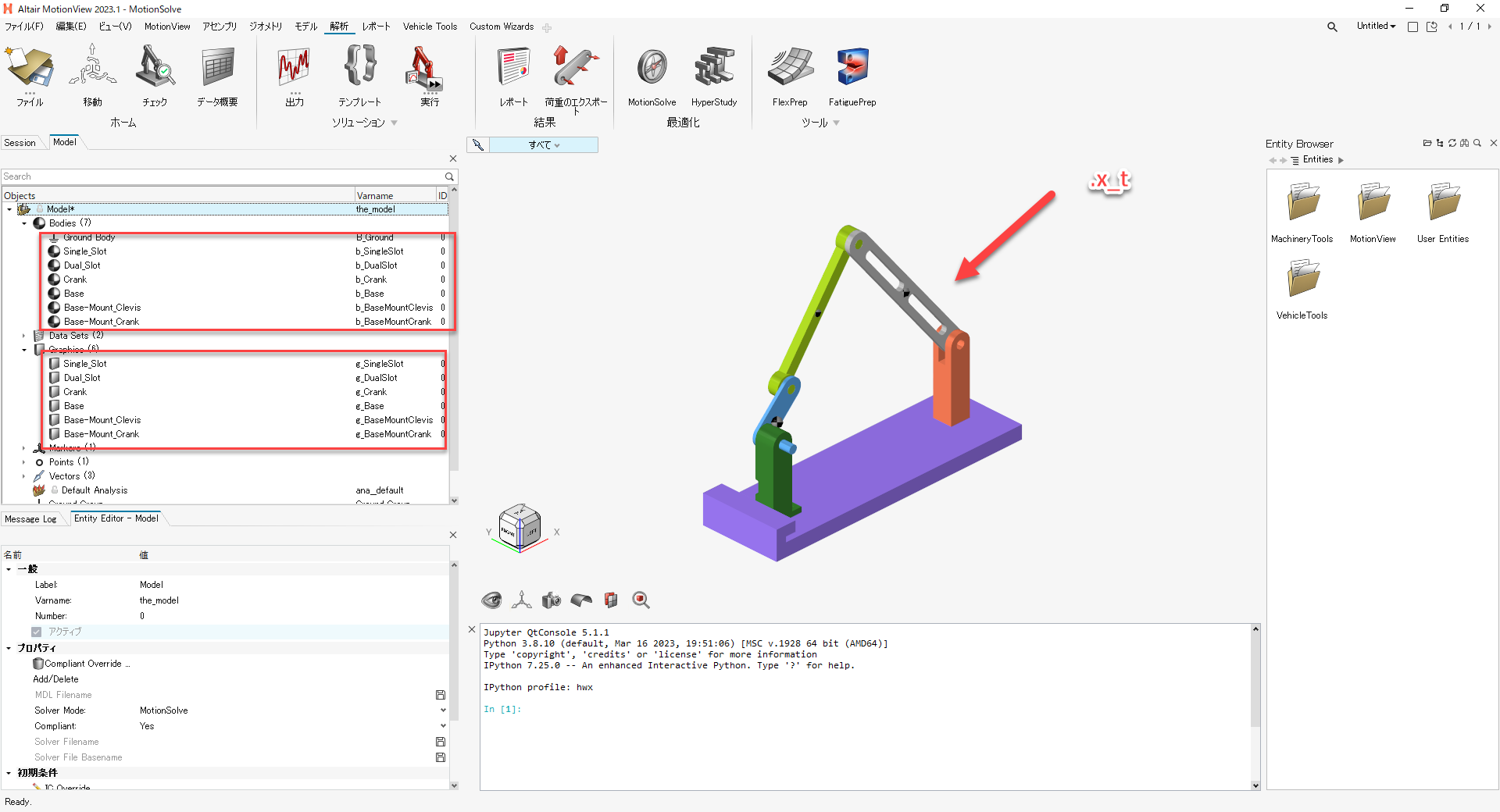Launch the FlexPrep tool
The height and width of the screenshot is (812, 1500).
pyautogui.click(x=790, y=75)
